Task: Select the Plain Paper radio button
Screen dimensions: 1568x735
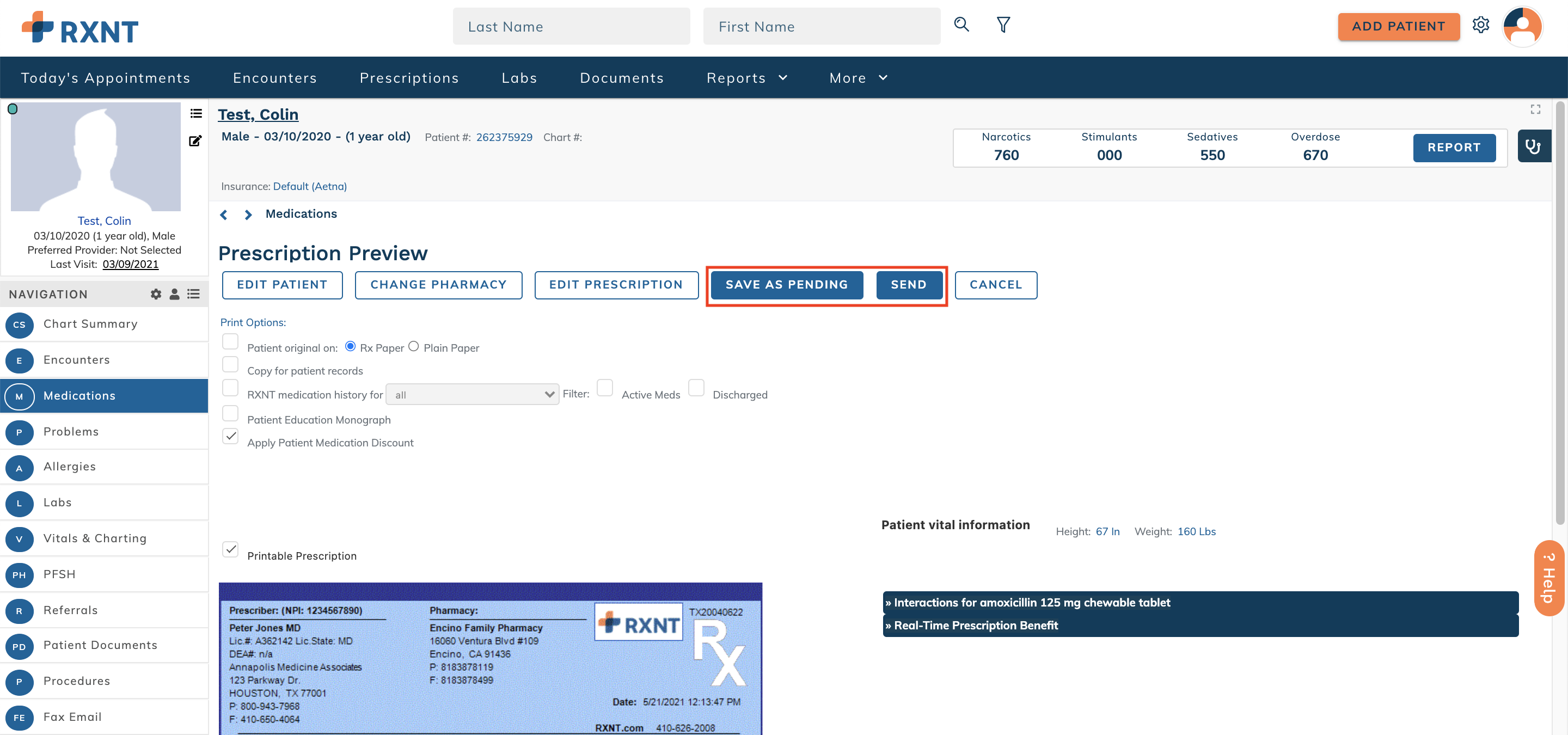Action: pos(414,346)
